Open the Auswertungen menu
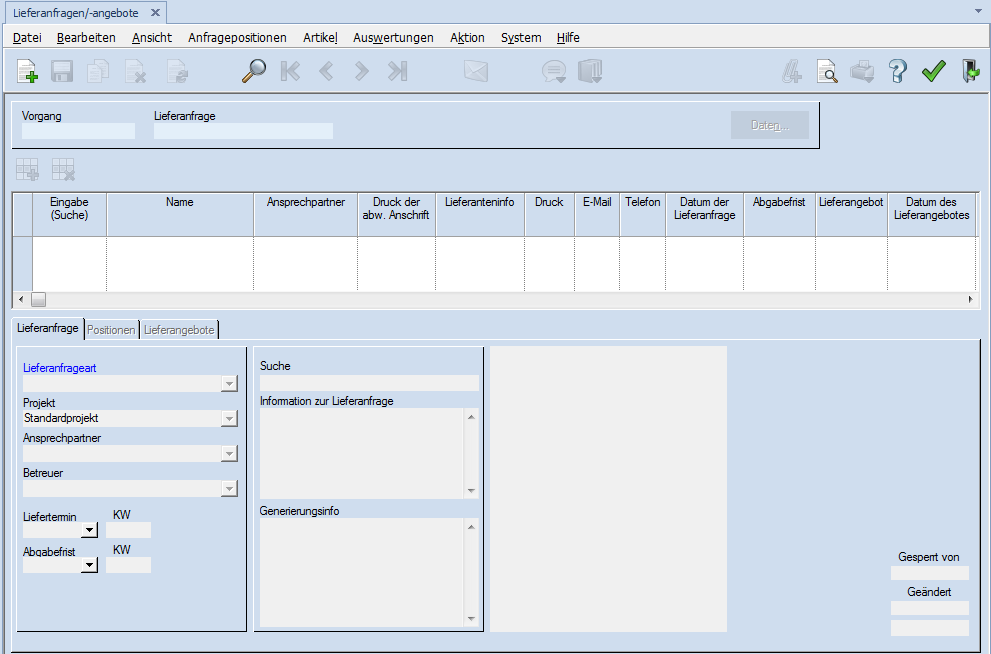 point(393,37)
